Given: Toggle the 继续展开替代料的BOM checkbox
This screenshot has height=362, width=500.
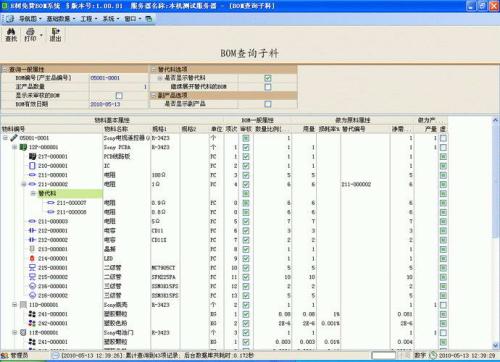Looking at the screenshot, I should pos(268,87).
